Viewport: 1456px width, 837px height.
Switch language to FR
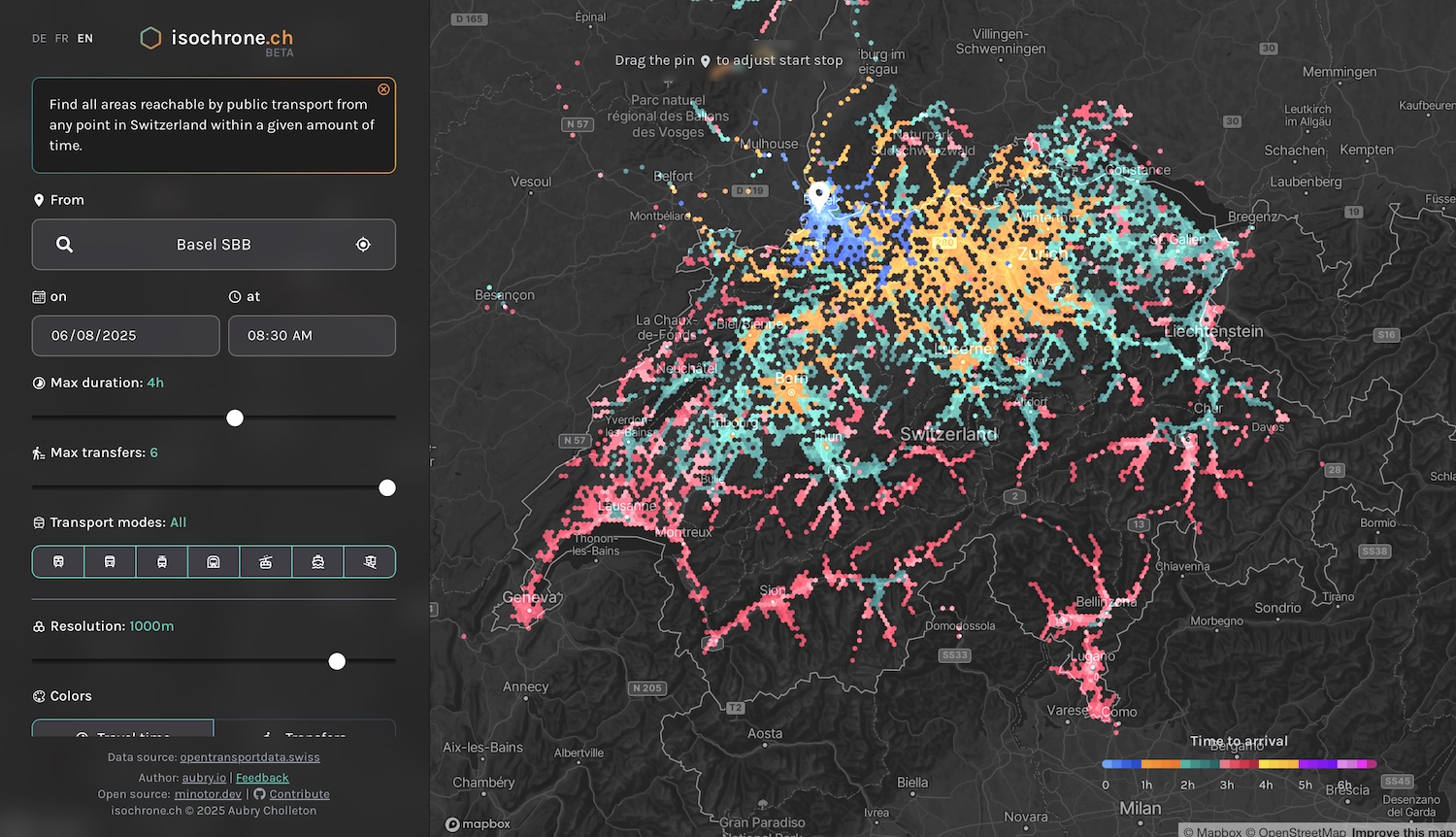[62, 39]
